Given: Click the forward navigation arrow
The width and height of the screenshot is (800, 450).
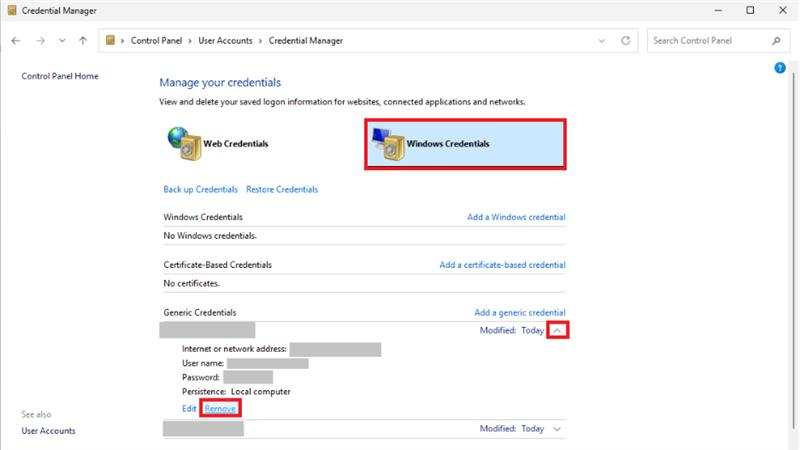Looking at the screenshot, I should [40, 41].
